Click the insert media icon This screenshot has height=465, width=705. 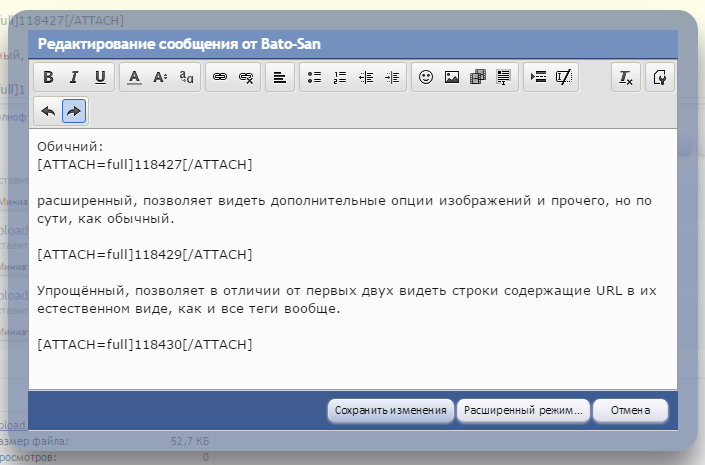pos(477,77)
